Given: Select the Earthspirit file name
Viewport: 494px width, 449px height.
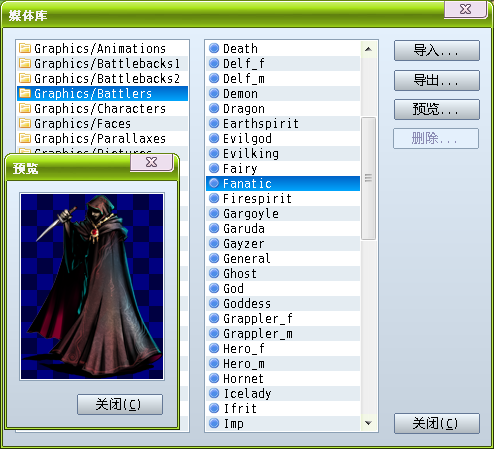Looking at the screenshot, I should coord(261,124).
